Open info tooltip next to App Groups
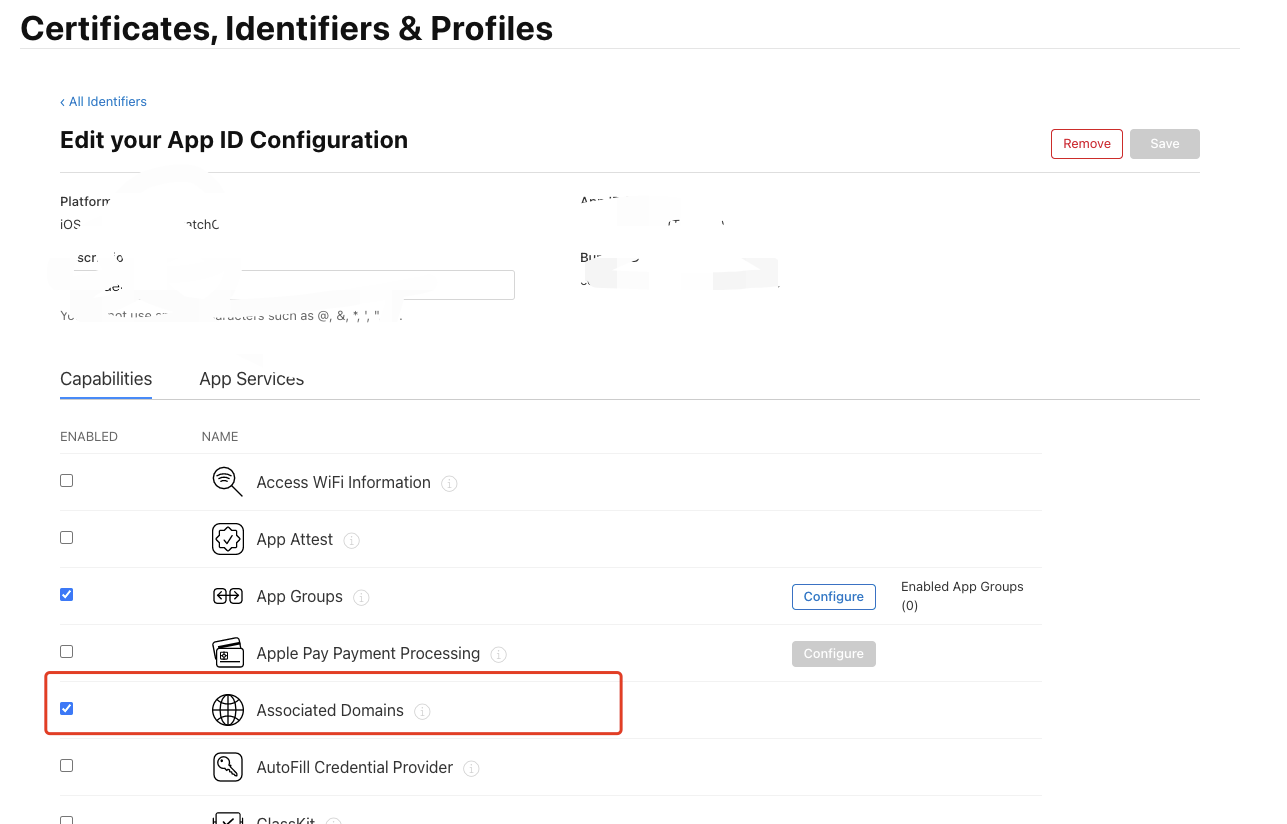 click(362, 598)
